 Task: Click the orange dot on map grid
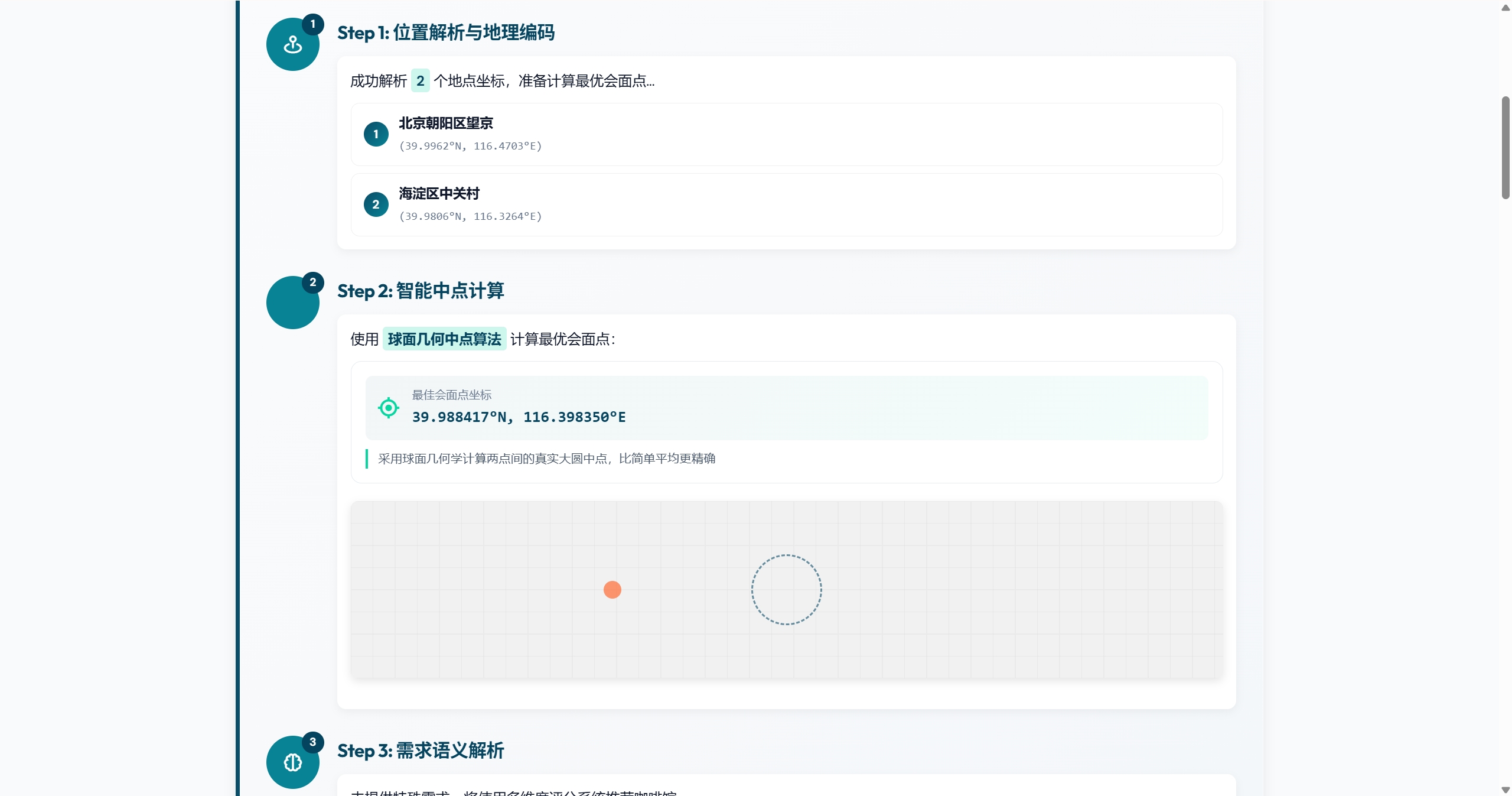[x=612, y=590]
